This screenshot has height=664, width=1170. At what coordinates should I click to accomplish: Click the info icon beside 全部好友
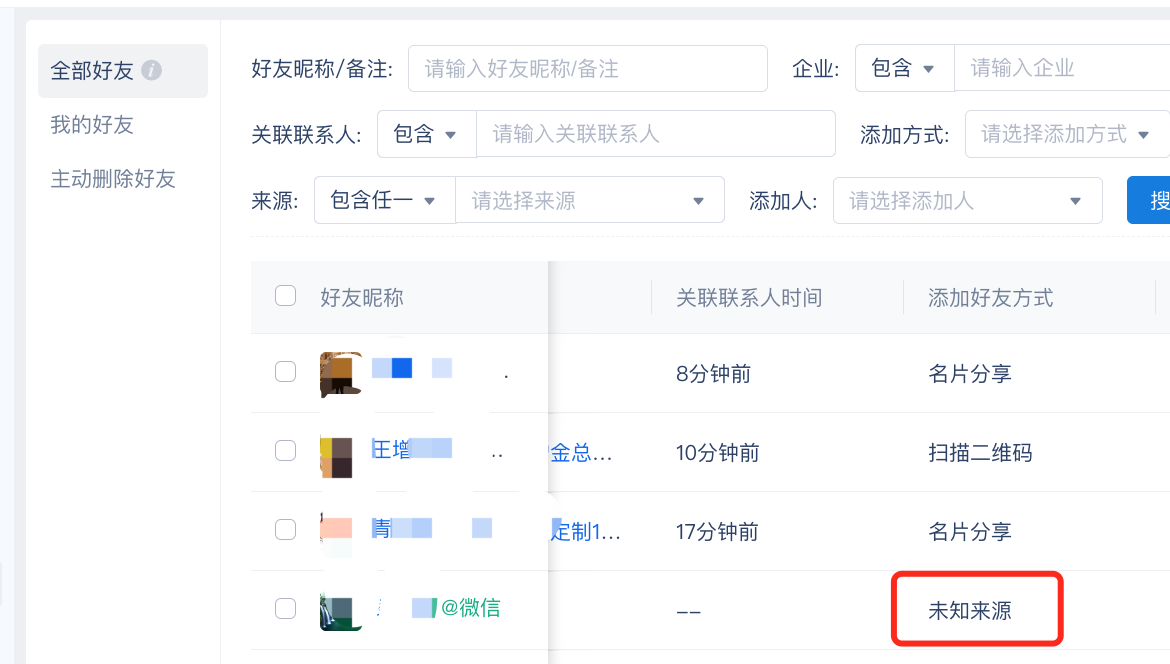click(x=151, y=70)
